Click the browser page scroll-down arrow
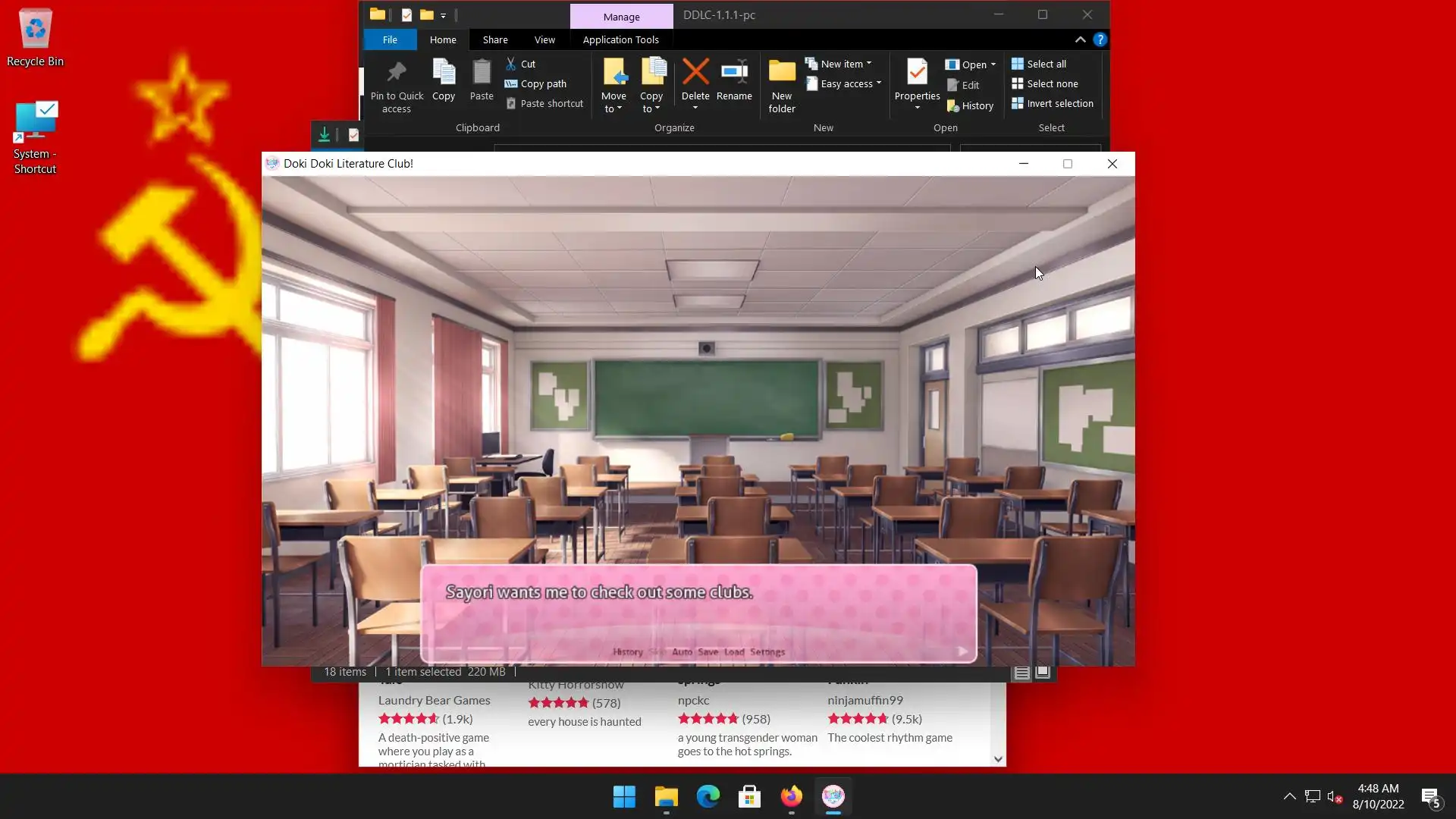The width and height of the screenshot is (1456, 819). [998, 759]
